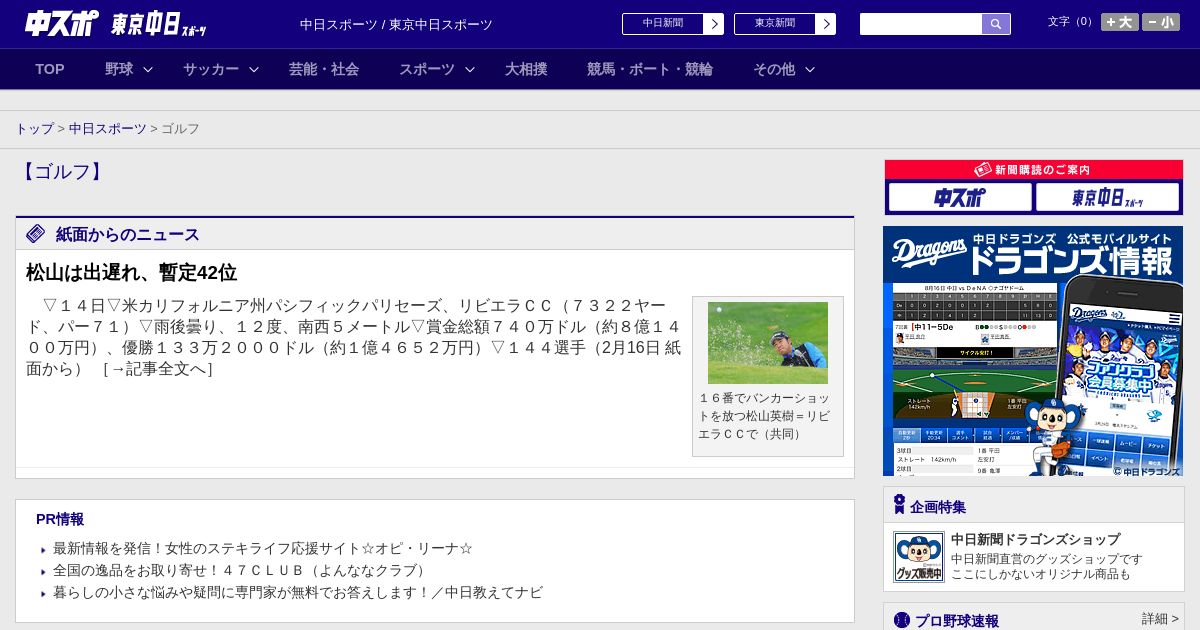Click baseball icon beside プロ野球速報

902,620
